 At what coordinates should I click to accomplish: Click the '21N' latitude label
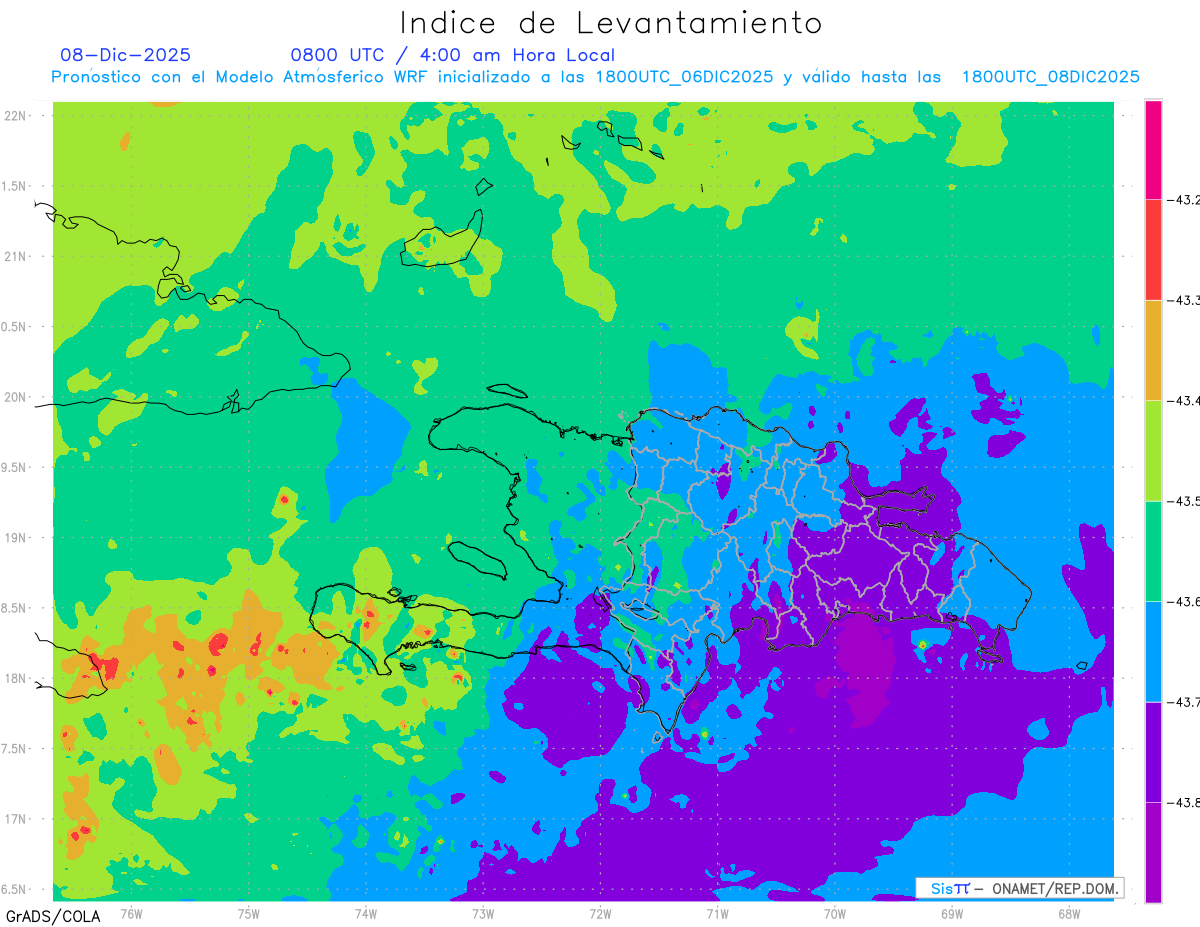(17, 256)
